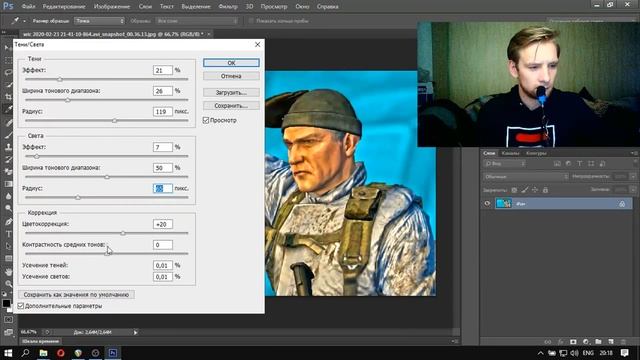Select the Clone Stamp tool
Screen dimensions: 640x360
[x=8, y=147]
